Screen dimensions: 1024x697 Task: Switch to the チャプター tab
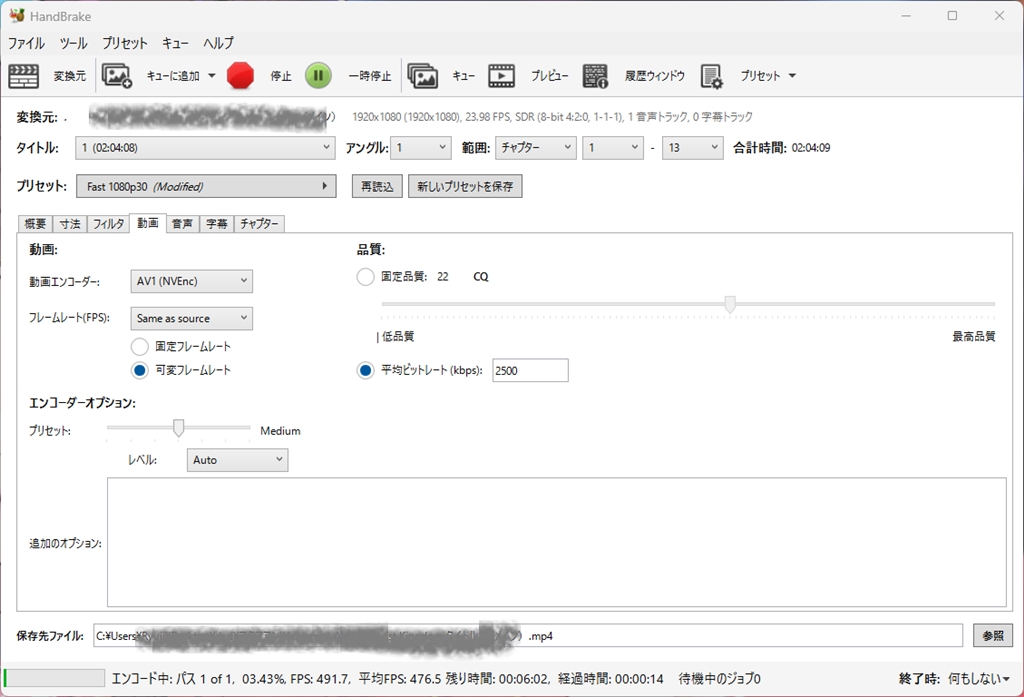click(x=259, y=224)
